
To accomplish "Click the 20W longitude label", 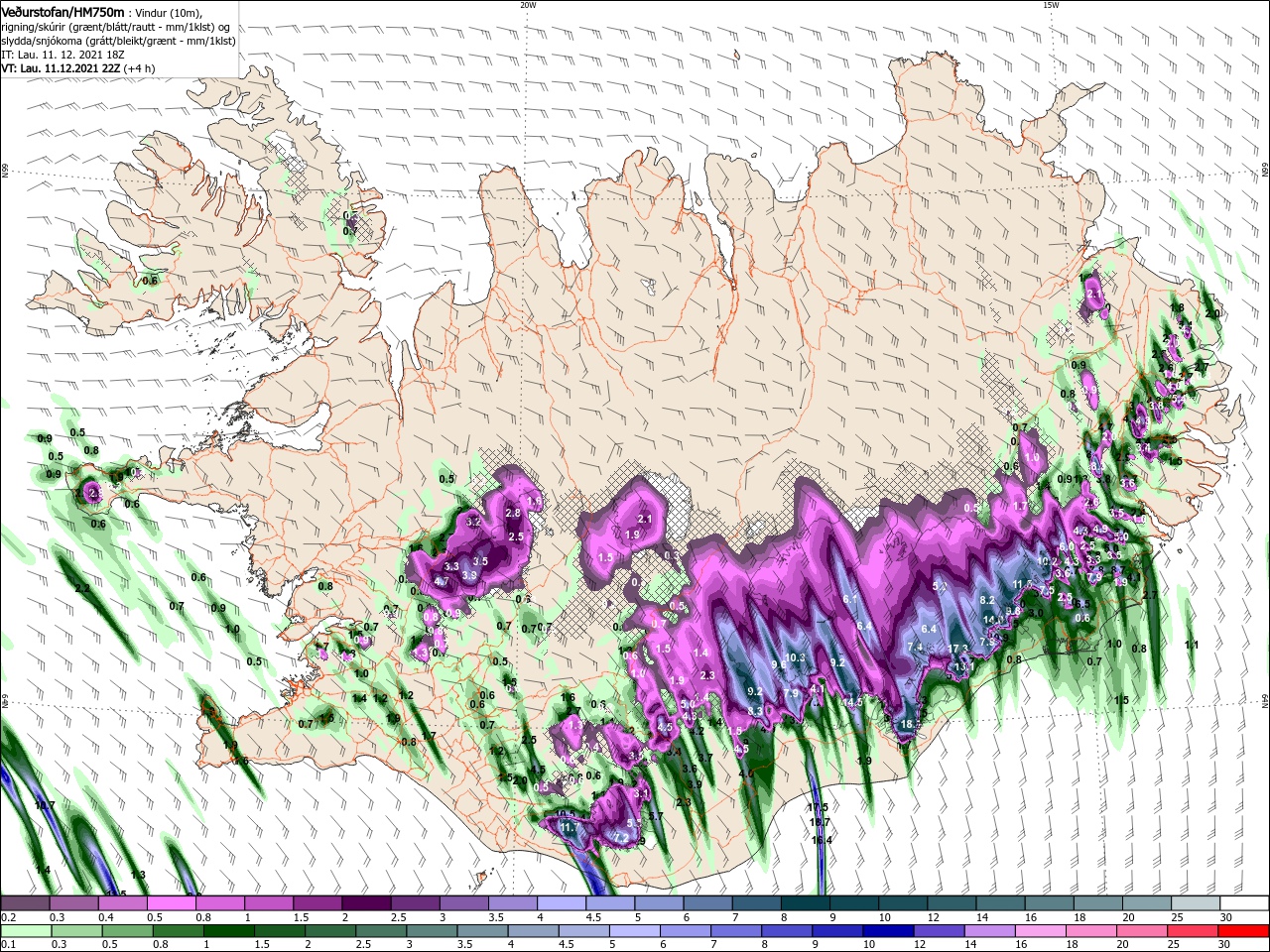I will (527, 4).
